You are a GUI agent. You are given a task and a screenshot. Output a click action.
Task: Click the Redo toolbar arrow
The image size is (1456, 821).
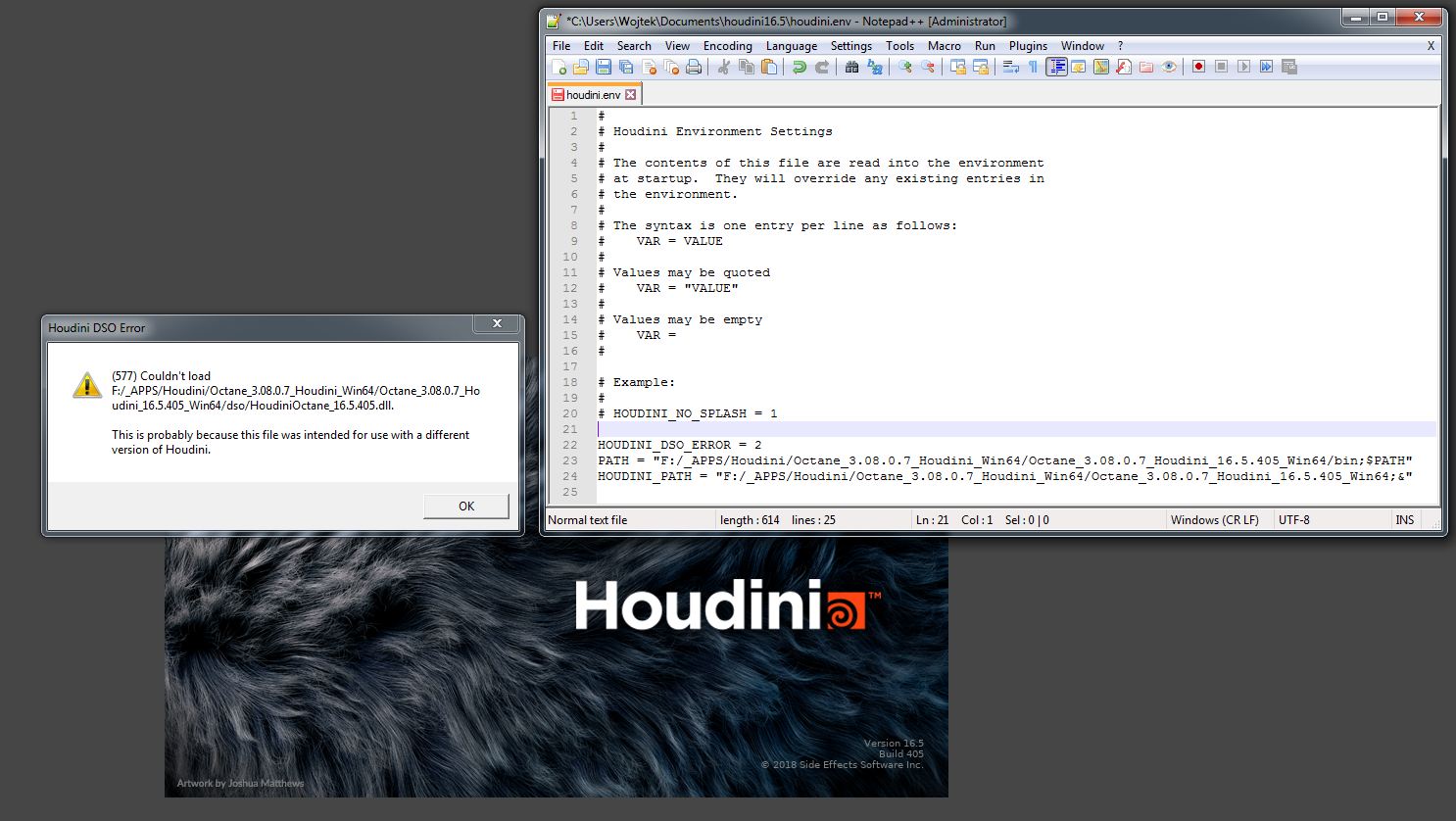pyautogui.click(x=822, y=67)
